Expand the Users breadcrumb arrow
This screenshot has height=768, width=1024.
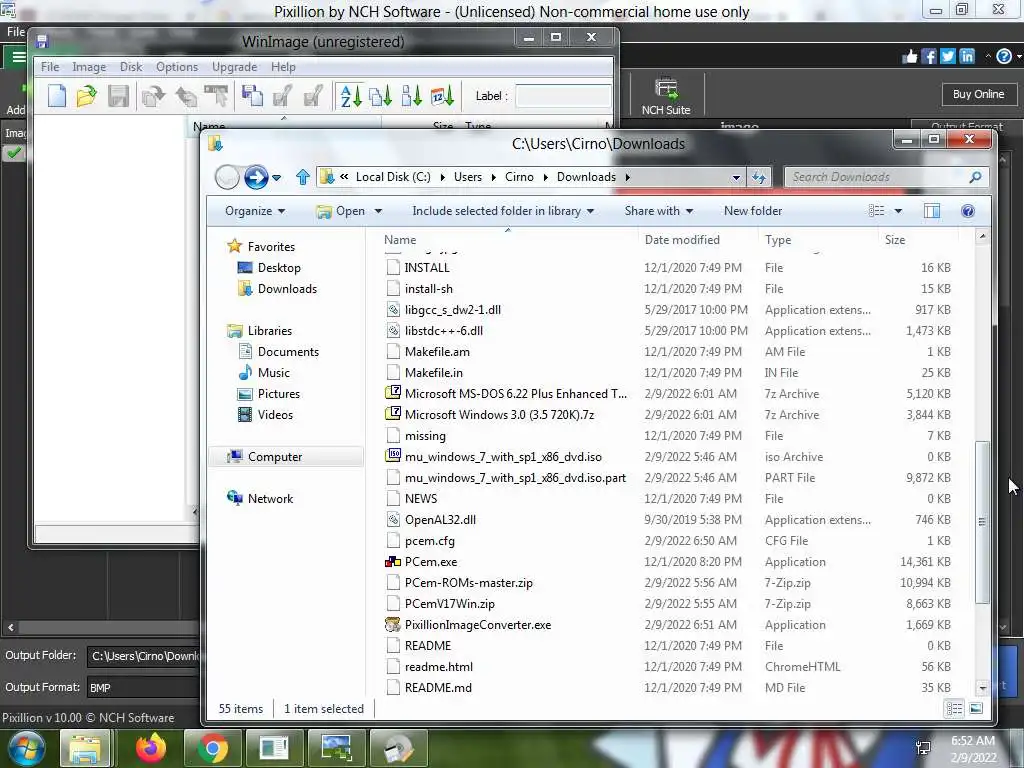[494, 177]
